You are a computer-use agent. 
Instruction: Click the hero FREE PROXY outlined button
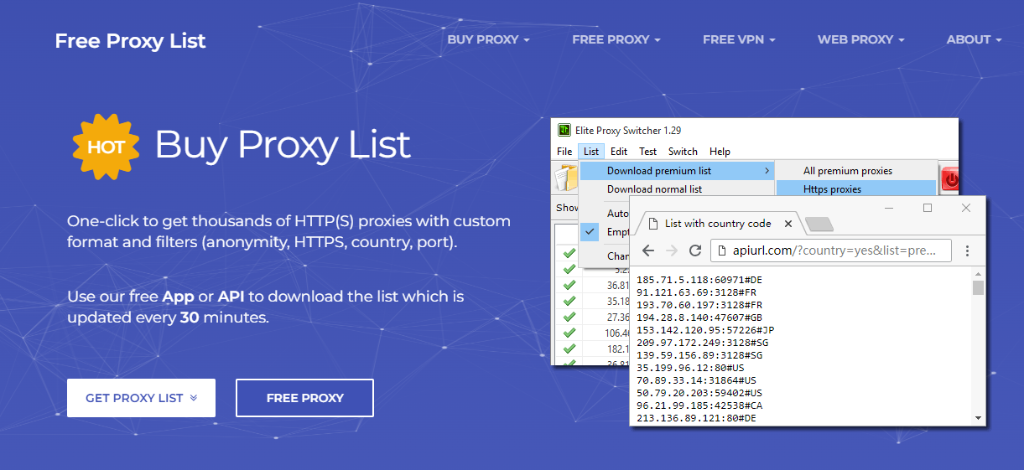[305, 398]
